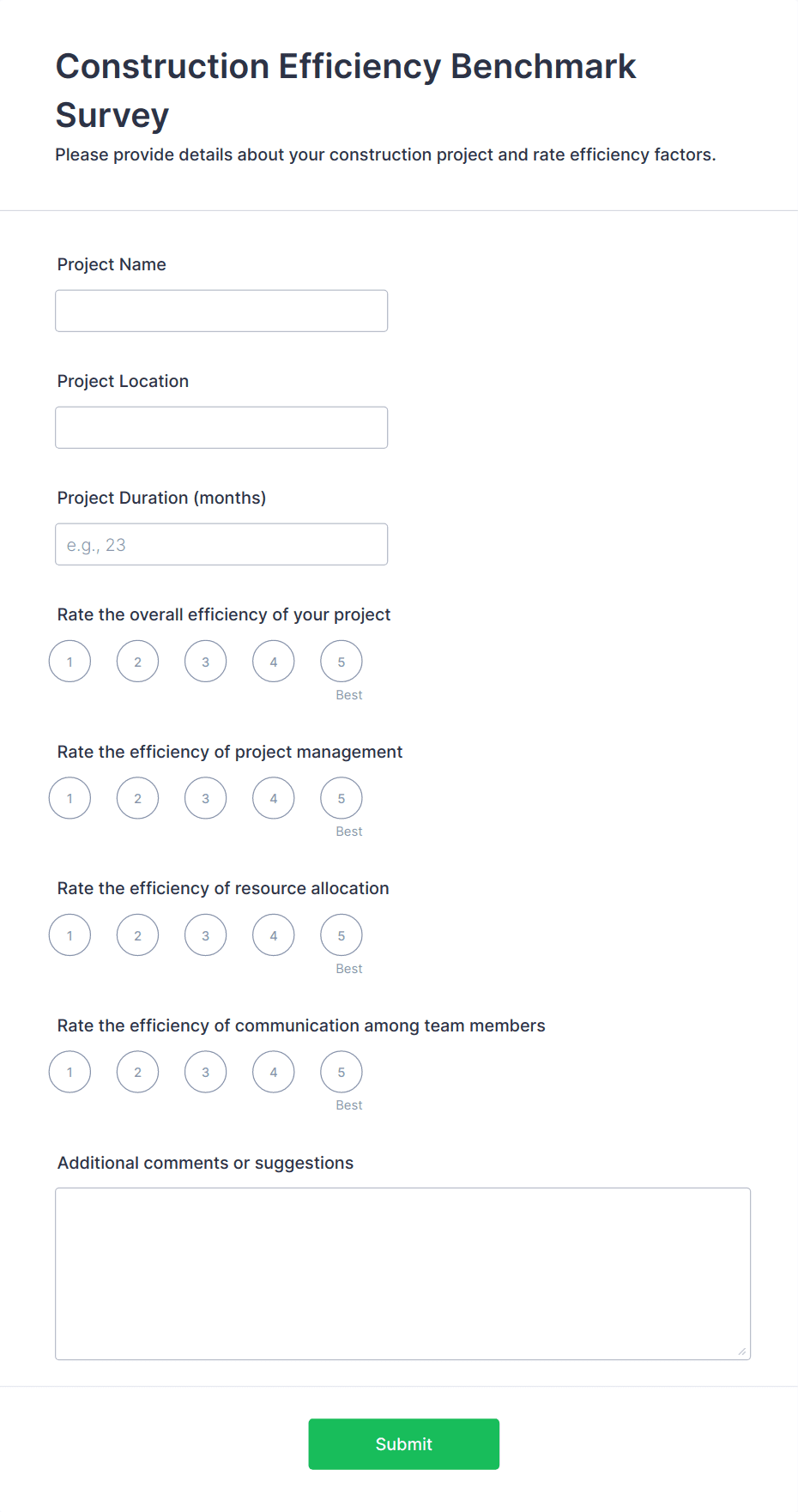Rate project management efficiency as 2

click(137, 798)
